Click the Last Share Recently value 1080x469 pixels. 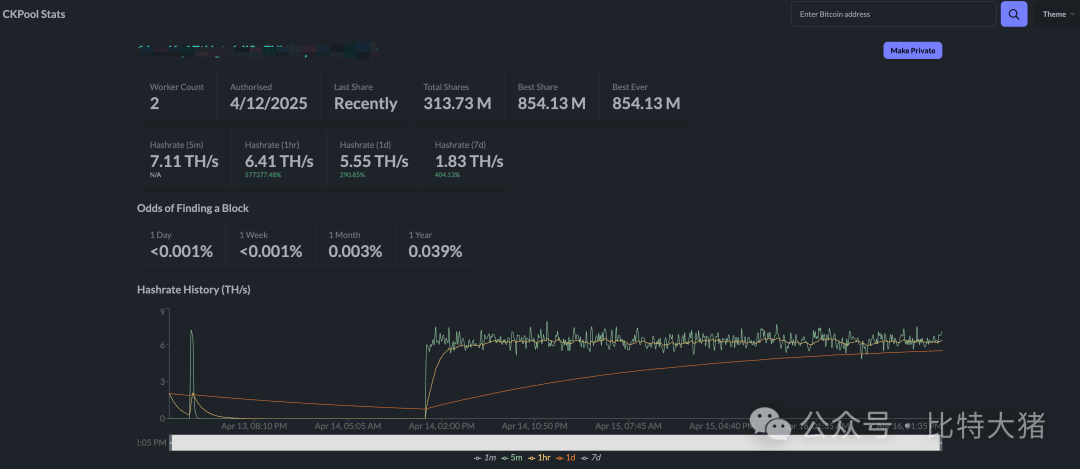366,103
